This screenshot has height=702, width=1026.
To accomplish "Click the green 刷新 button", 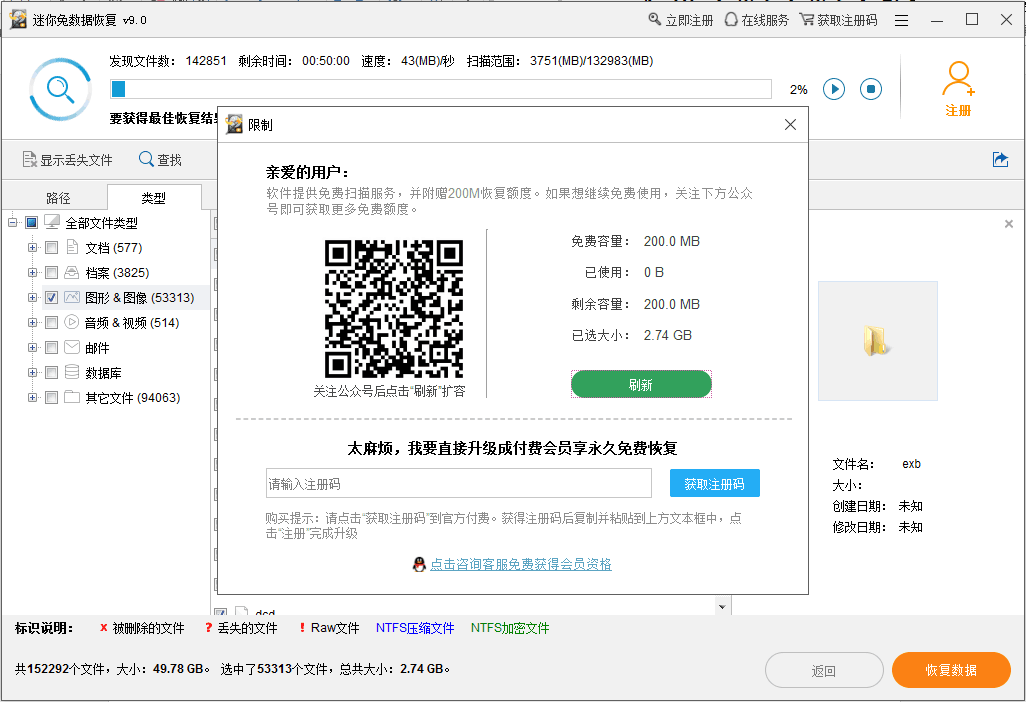I will [641, 384].
